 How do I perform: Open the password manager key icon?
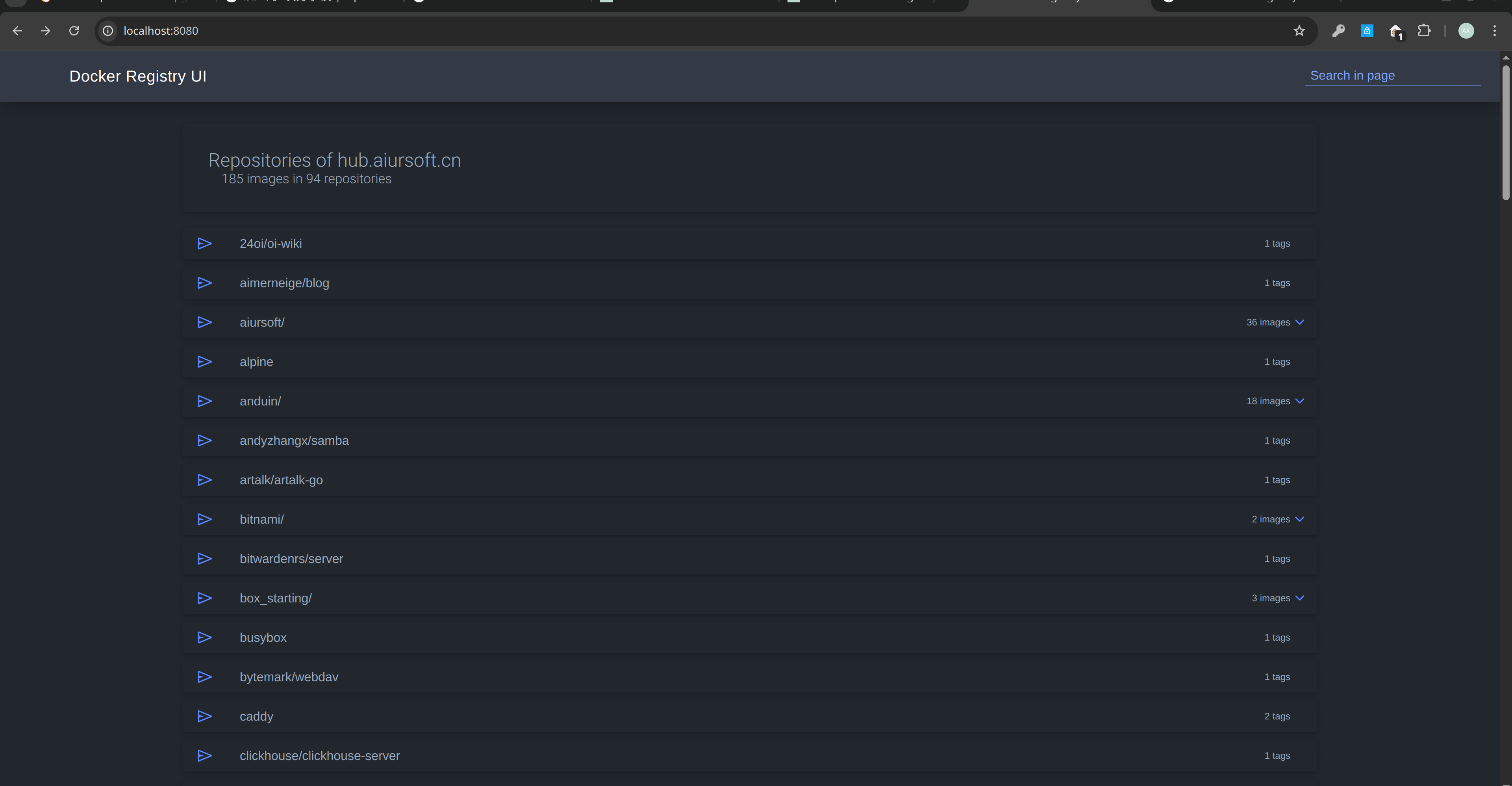[x=1338, y=31]
